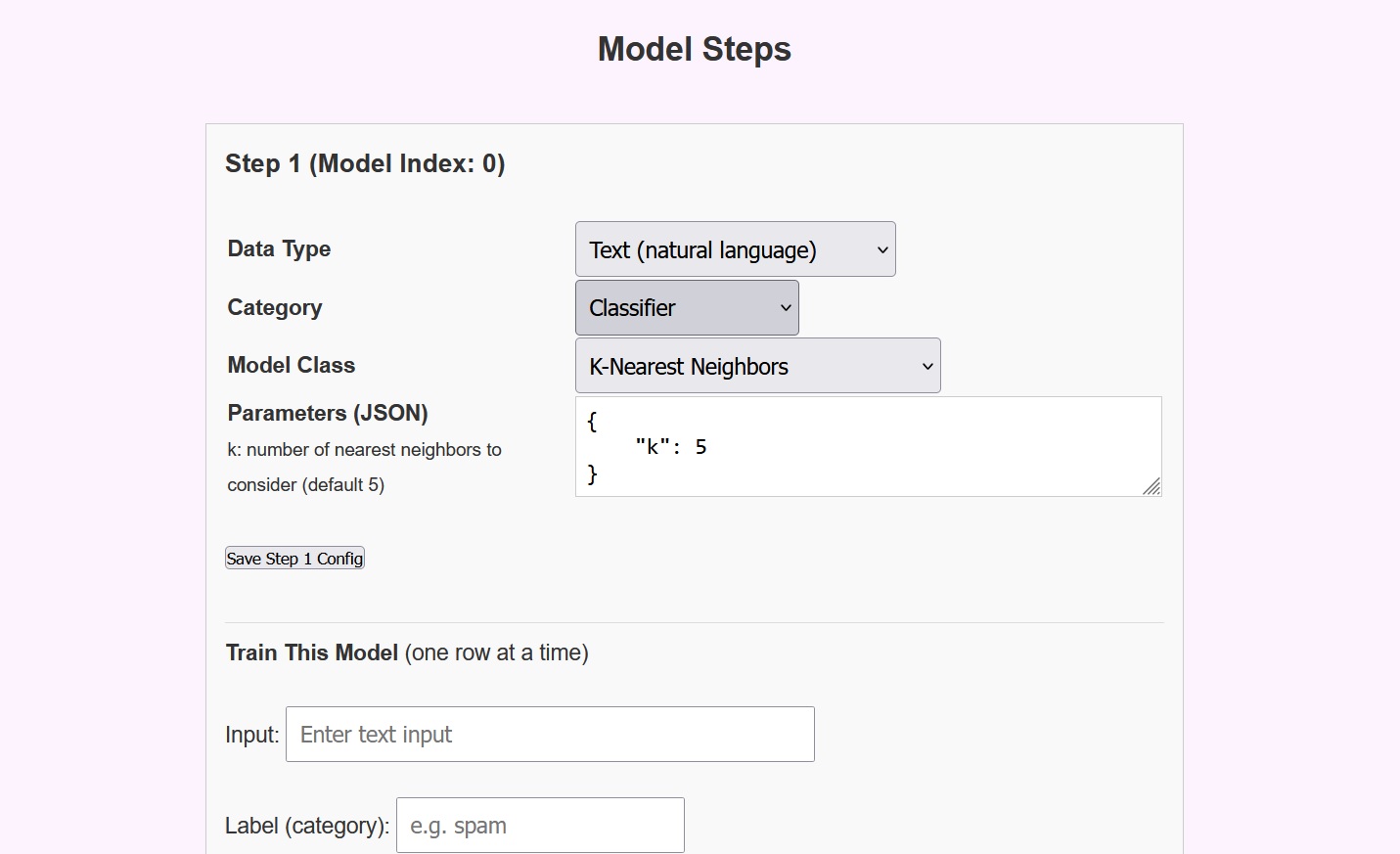Click the Category field label
The image size is (1400, 854).
[x=275, y=308]
